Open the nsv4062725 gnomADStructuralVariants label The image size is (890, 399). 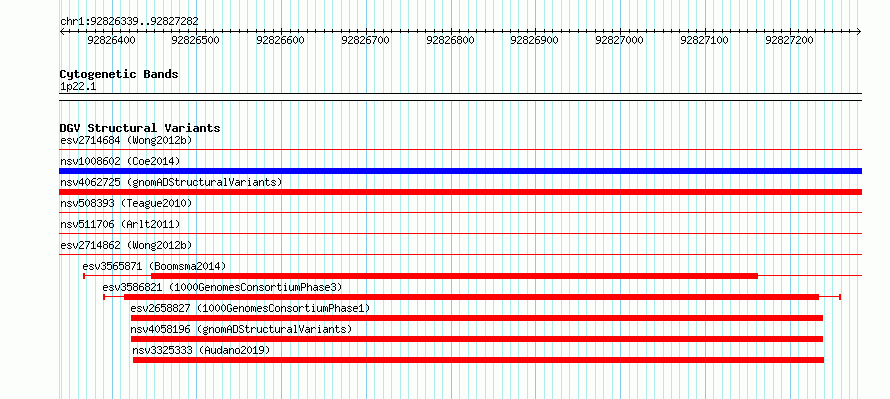coord(171,182)
